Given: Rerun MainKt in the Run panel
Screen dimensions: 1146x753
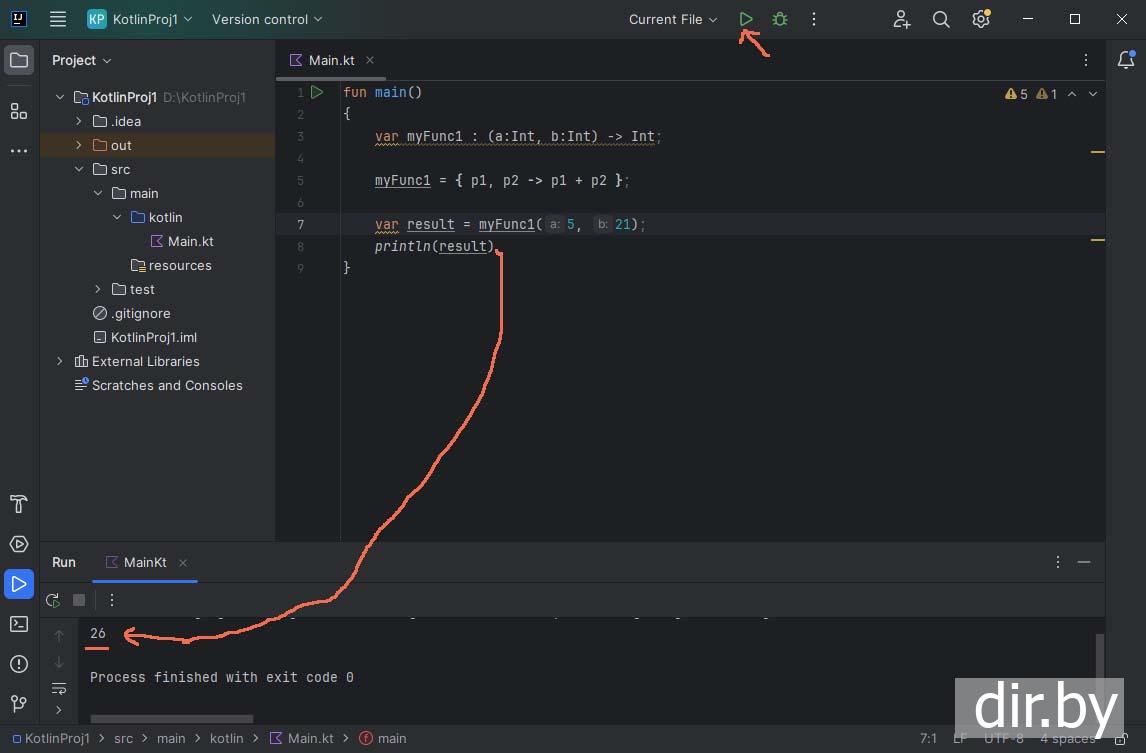Looking at the screenshot, I should pyautogui.click(x=53, y=600).
